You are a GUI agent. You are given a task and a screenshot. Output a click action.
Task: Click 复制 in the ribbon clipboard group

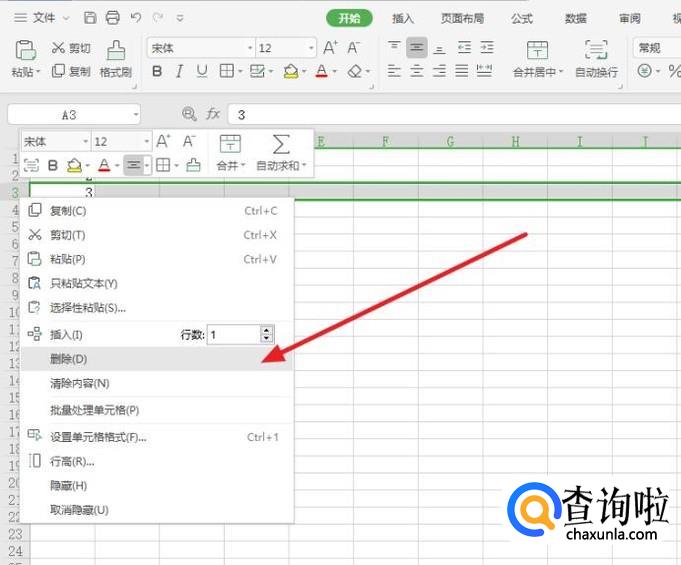pos(71,71)
